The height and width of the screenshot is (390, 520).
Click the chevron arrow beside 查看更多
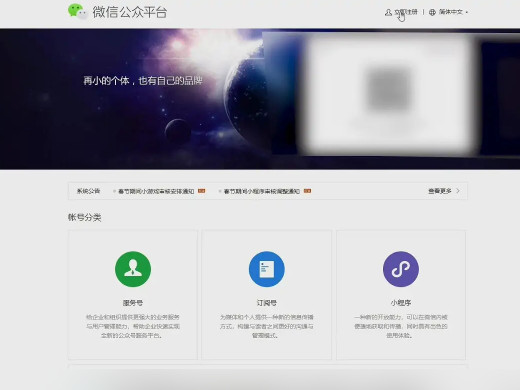coord(458,191)
